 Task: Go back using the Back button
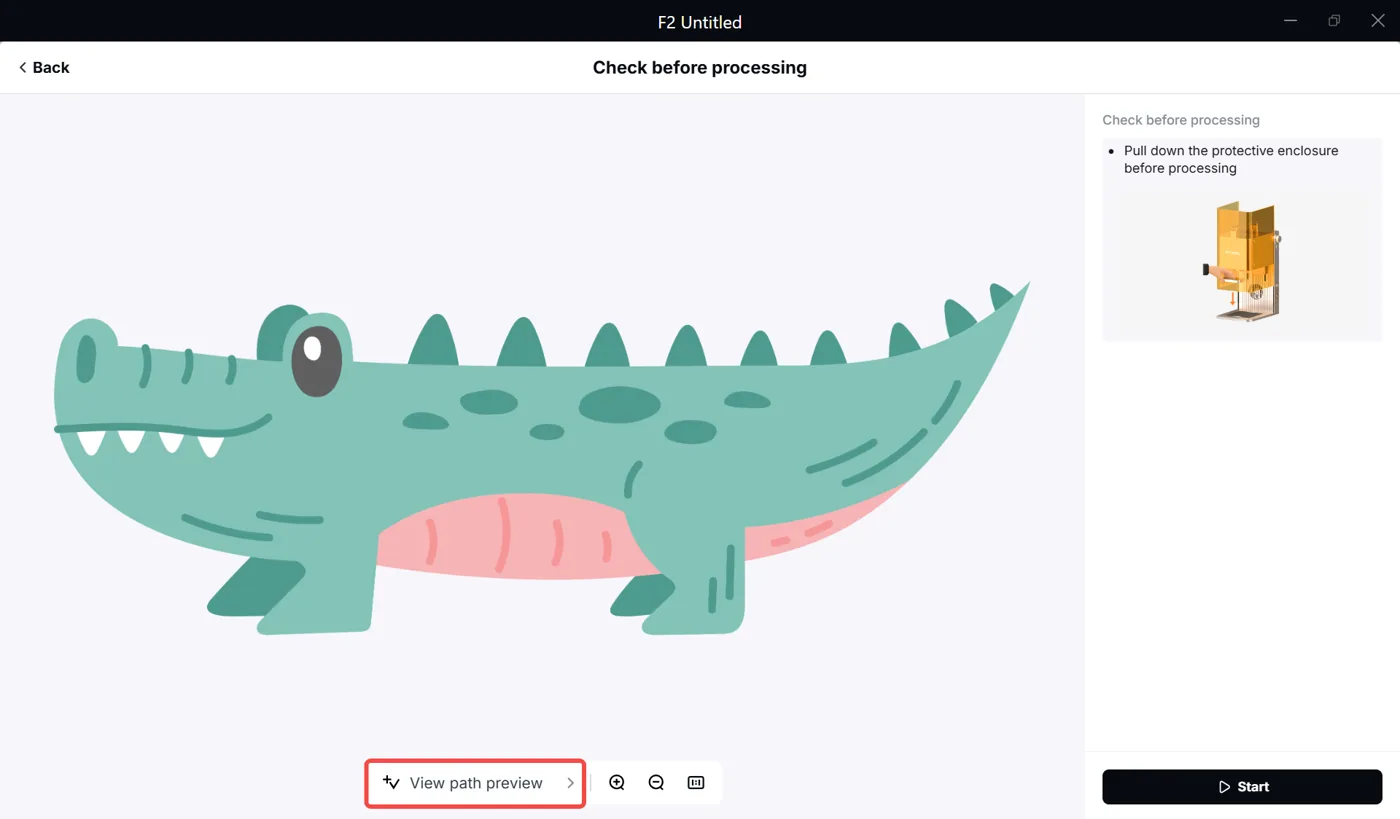coord(44,67)
